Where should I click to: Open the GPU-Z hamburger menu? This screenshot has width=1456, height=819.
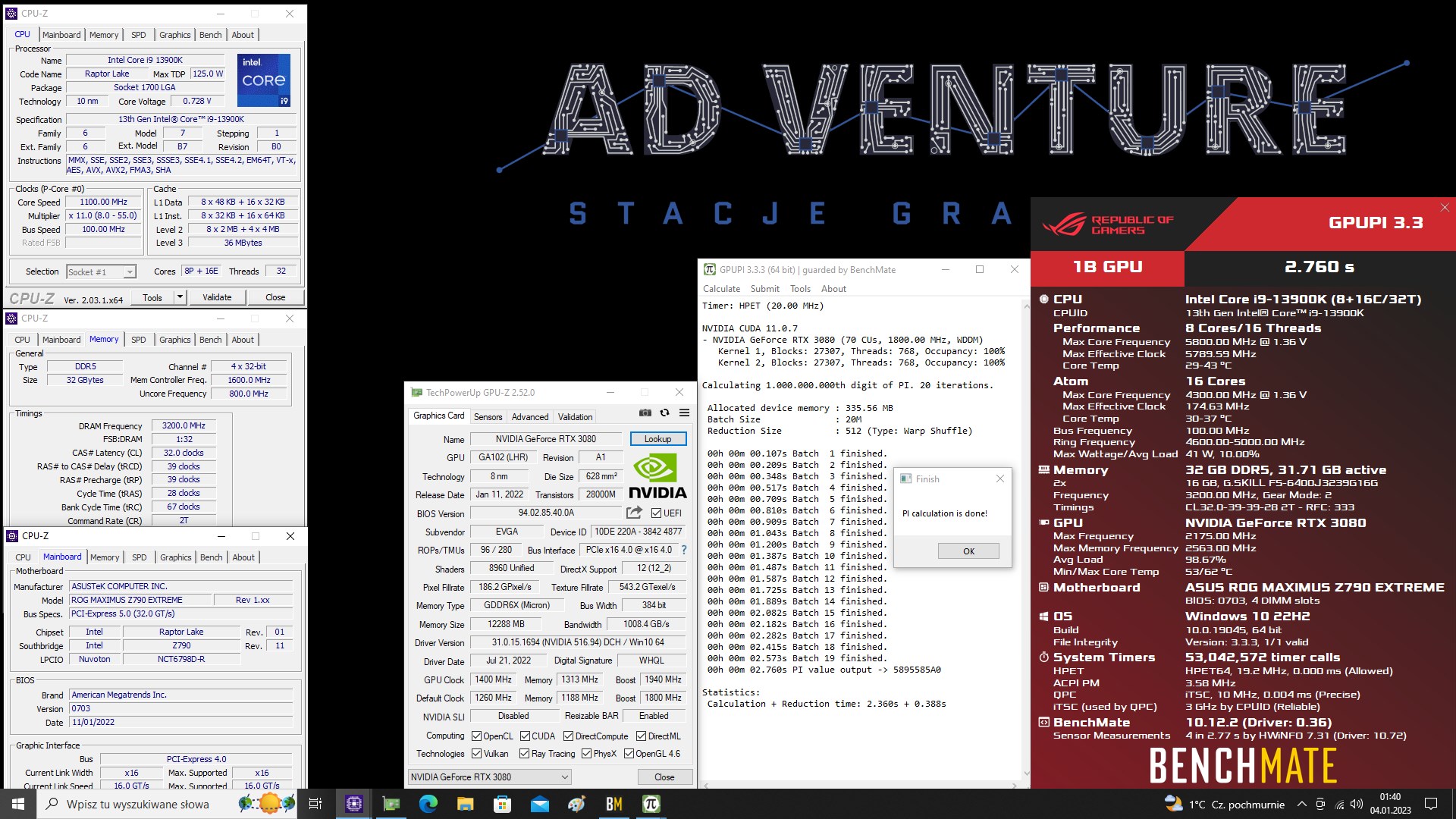coord(684,413)
